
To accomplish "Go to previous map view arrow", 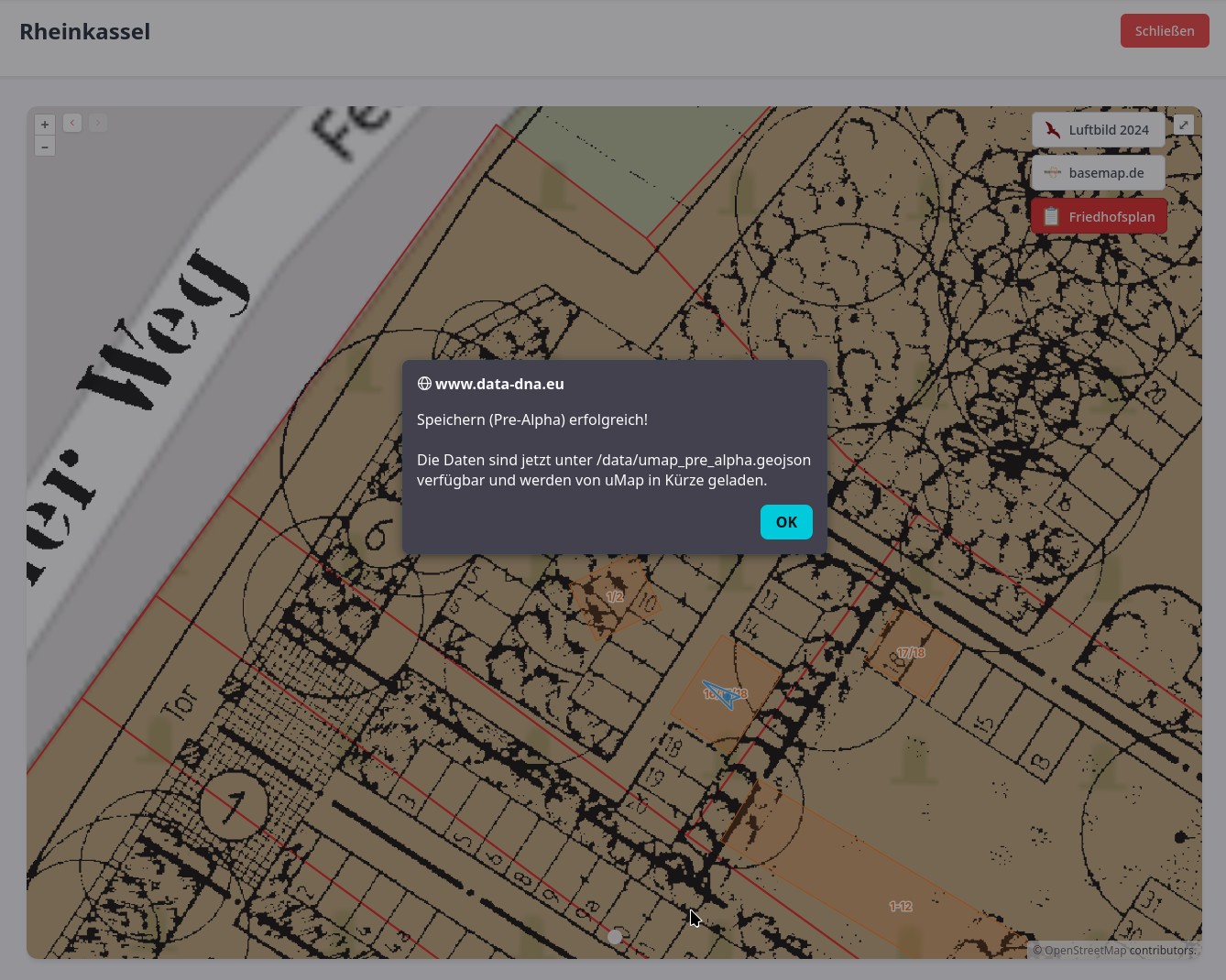I will (72, 123).
